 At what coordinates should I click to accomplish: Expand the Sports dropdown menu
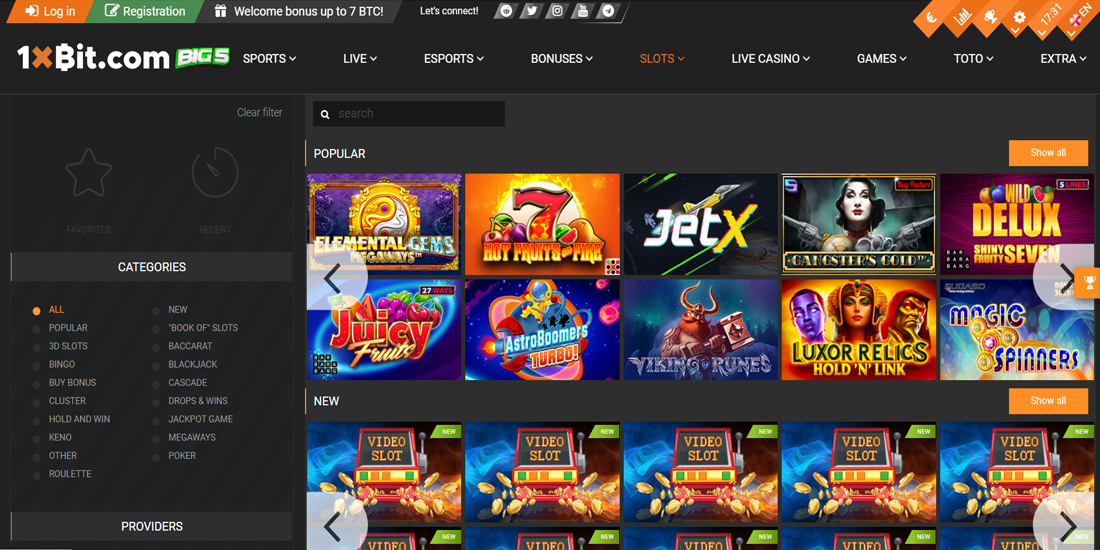point(269,59)
